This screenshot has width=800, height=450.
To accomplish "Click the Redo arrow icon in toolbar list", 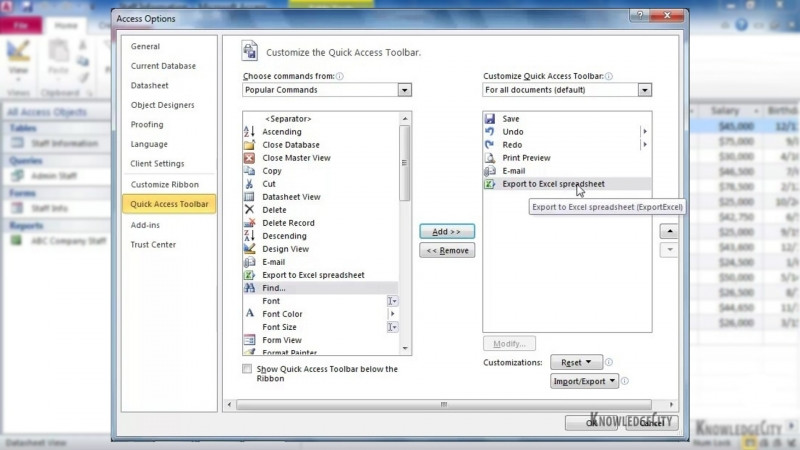I will tap(490, 145).
